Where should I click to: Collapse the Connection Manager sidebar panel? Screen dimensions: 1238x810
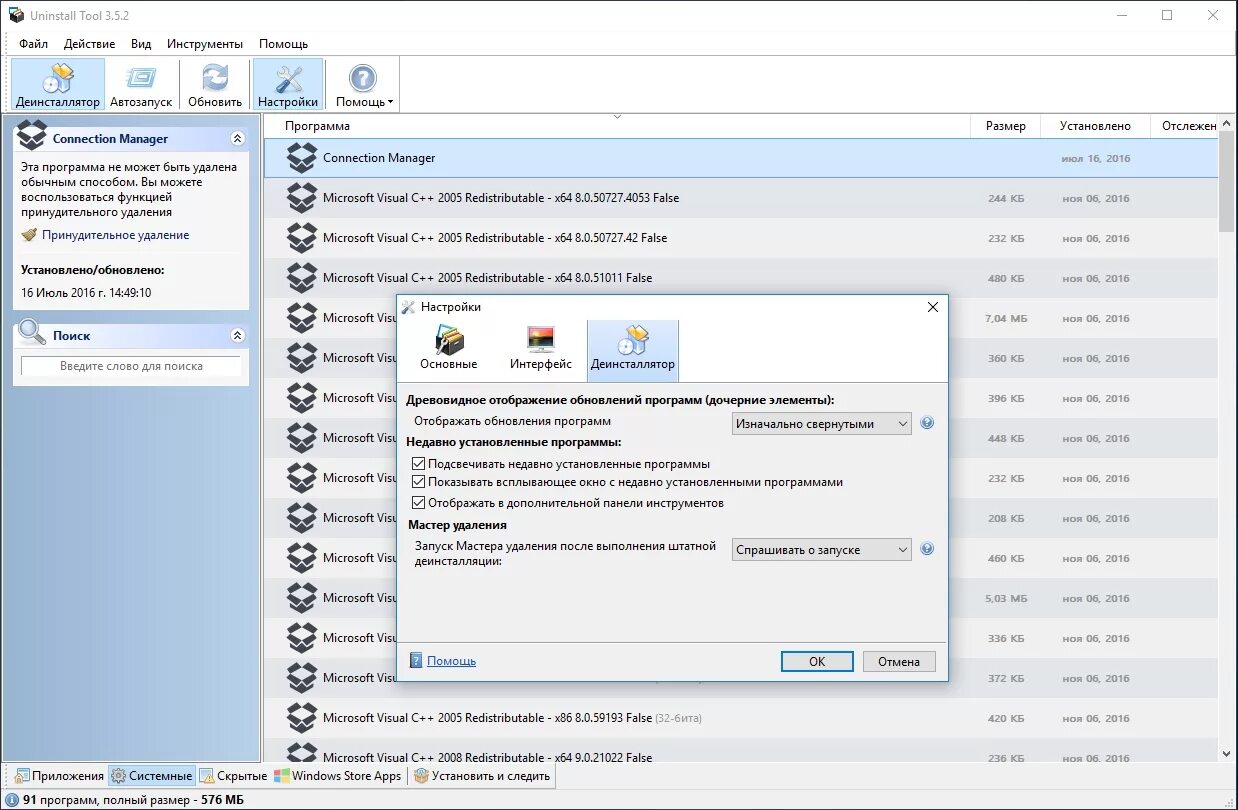pos(237,139)
